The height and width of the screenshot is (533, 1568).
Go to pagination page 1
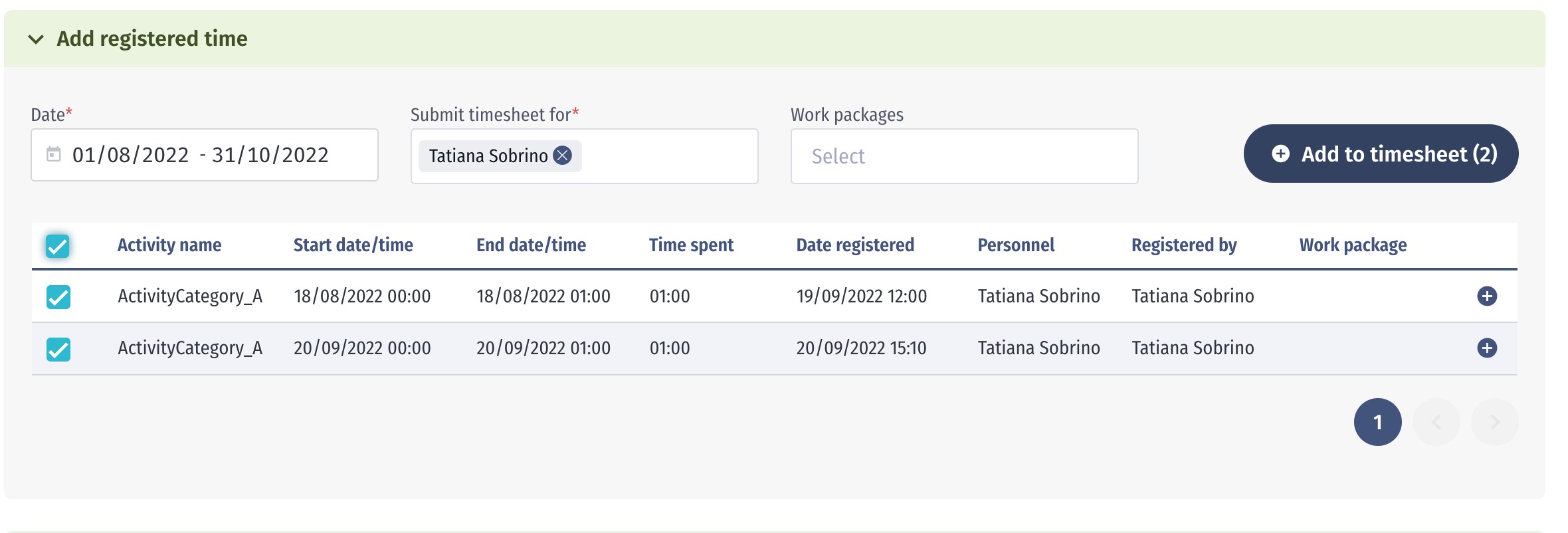tap(1378, 422)
